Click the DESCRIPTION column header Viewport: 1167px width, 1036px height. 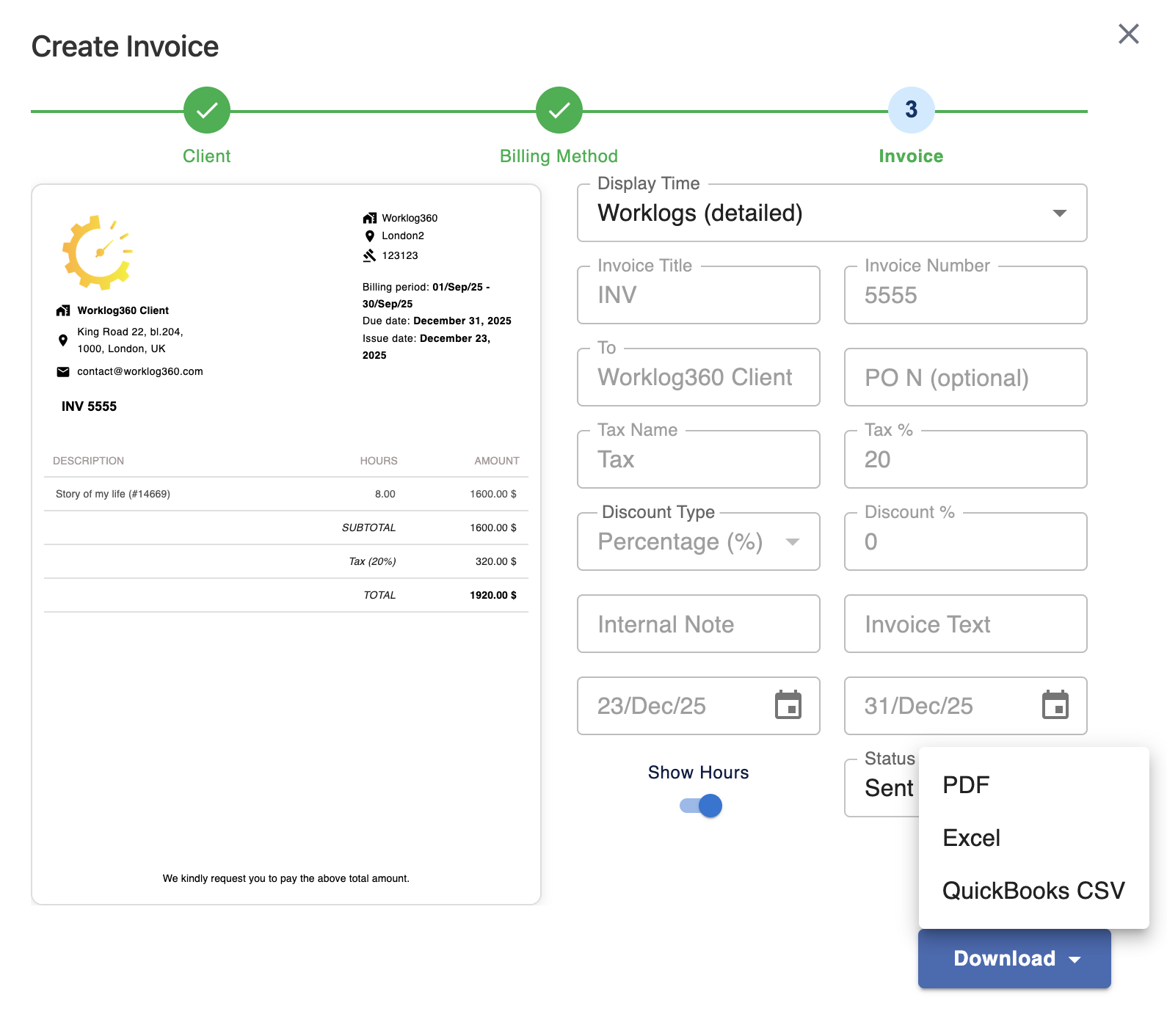click(x=88, y=461)
